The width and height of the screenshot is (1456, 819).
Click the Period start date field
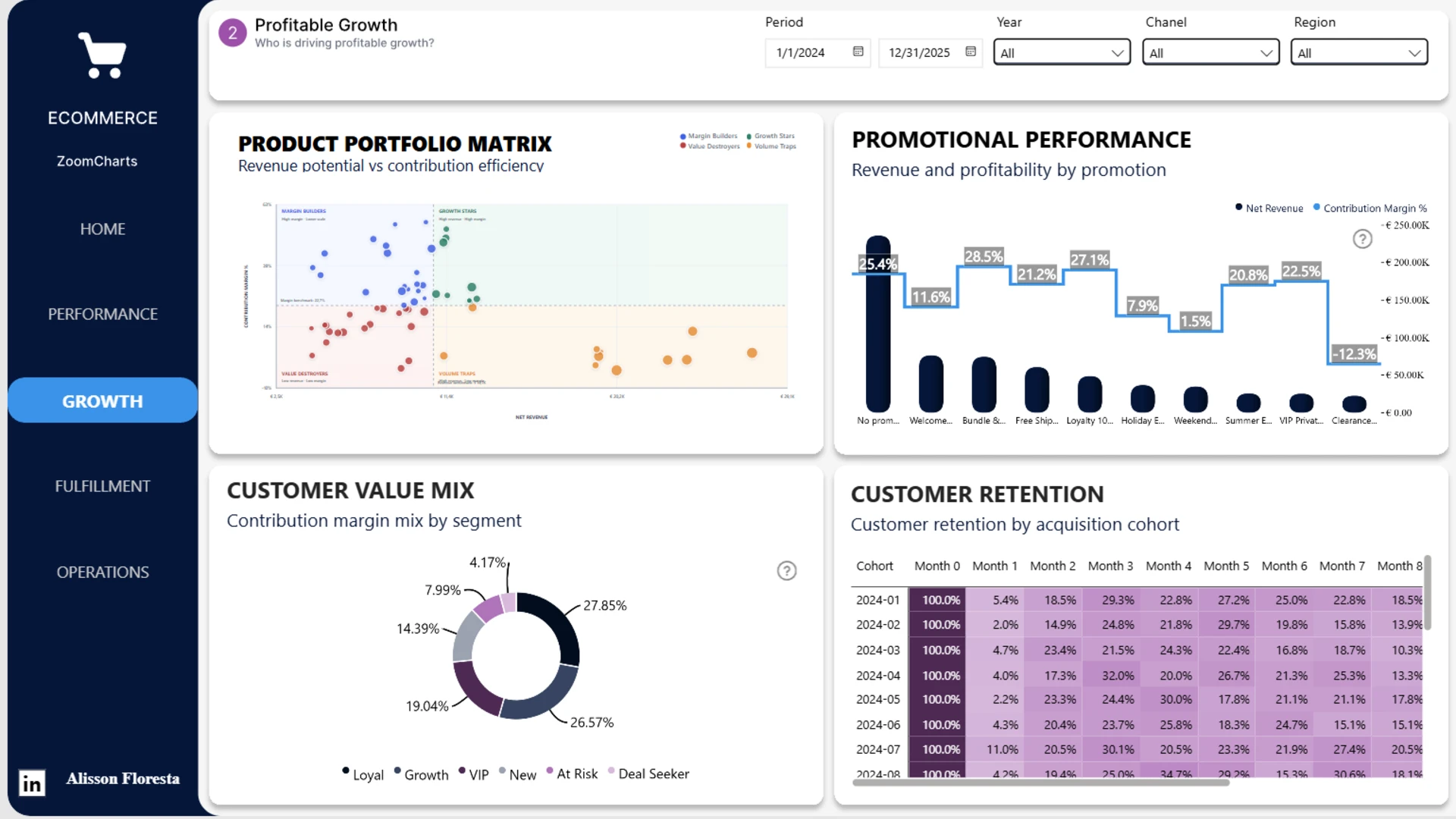[x=817, y=52]
